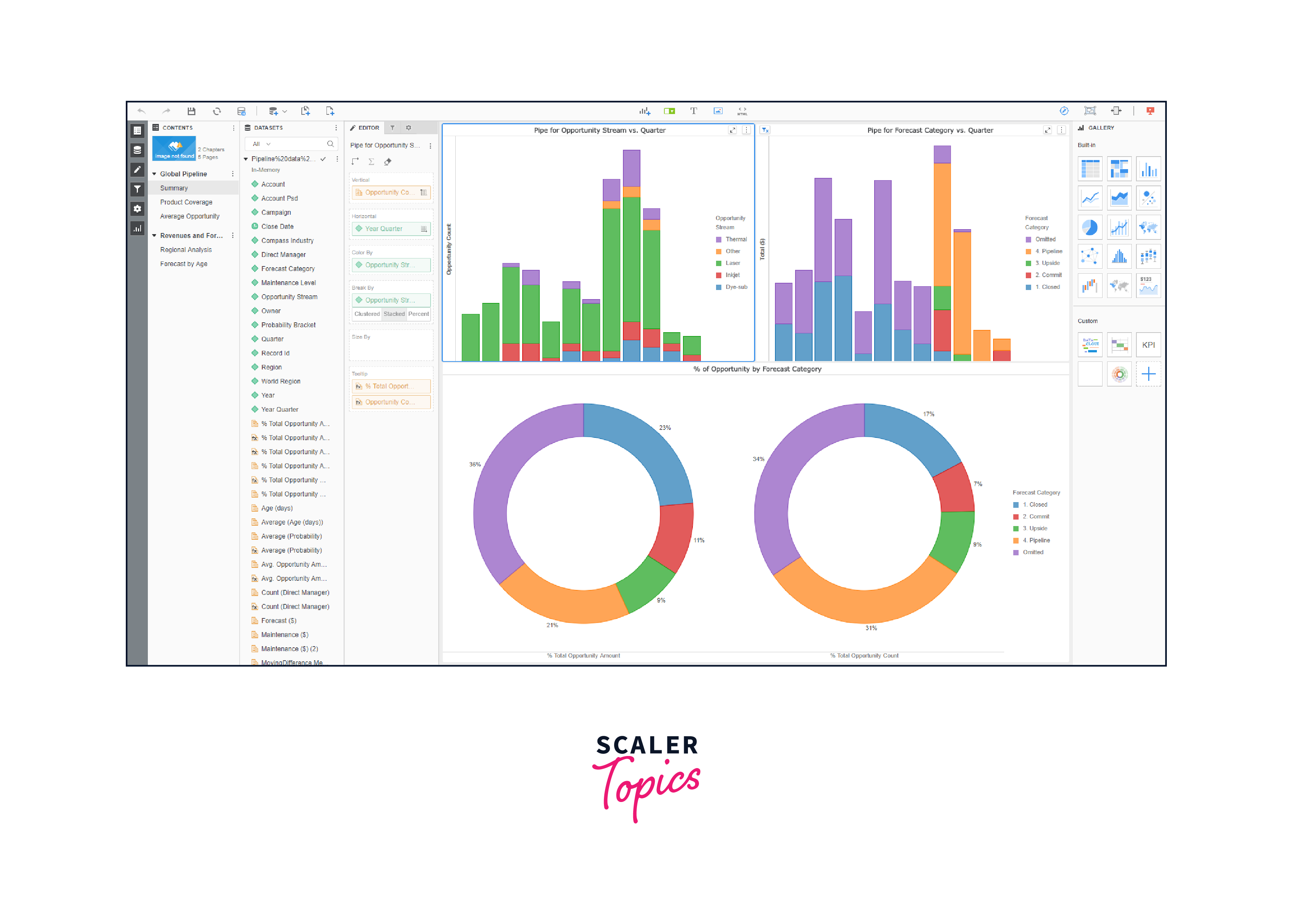1293x924 pixels.
Task: Add an image using the image toolbar icon
Action: coord(718,111)
